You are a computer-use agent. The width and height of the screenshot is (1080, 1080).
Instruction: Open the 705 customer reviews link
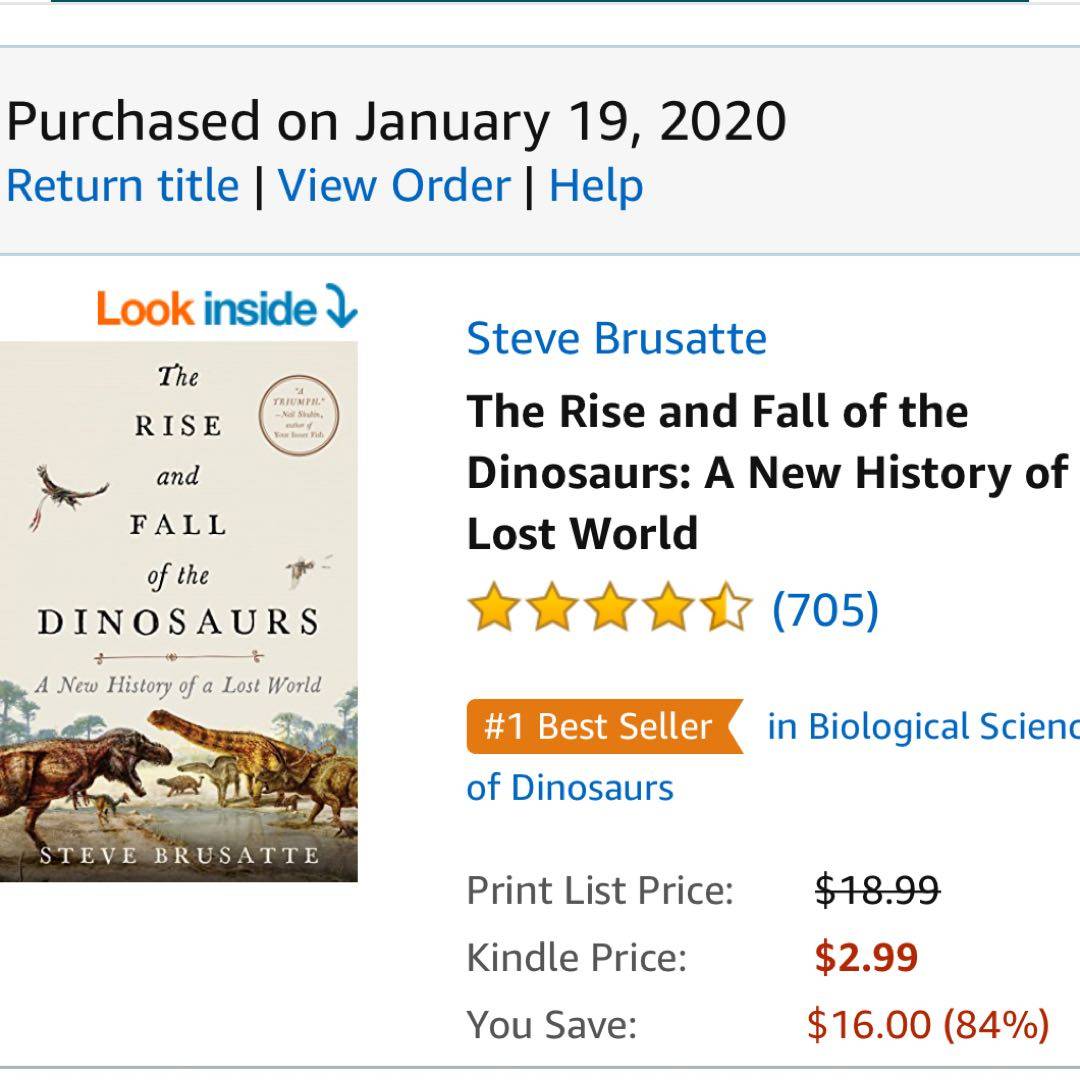coord(825,609)
